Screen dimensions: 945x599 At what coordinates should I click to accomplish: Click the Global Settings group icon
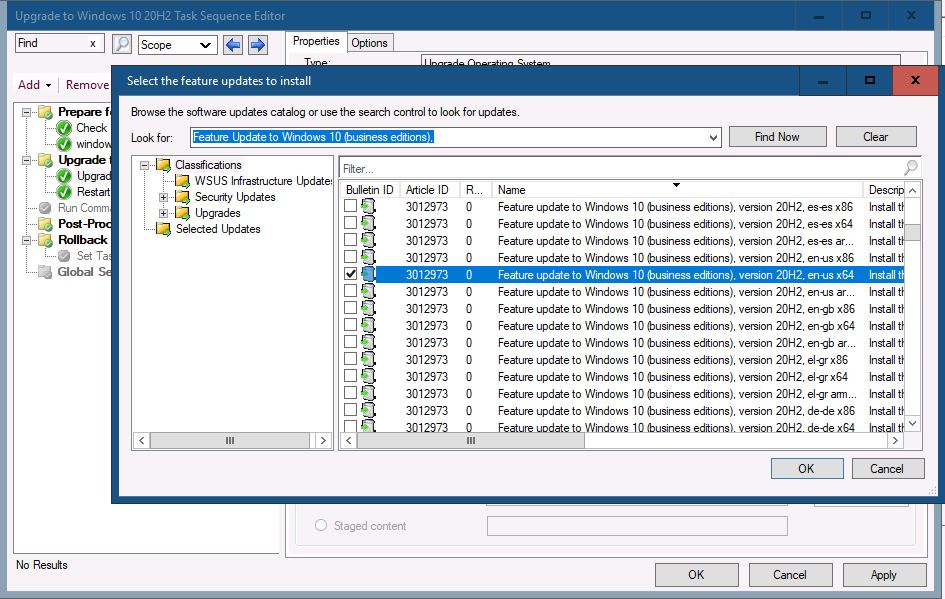coord(45,272)
